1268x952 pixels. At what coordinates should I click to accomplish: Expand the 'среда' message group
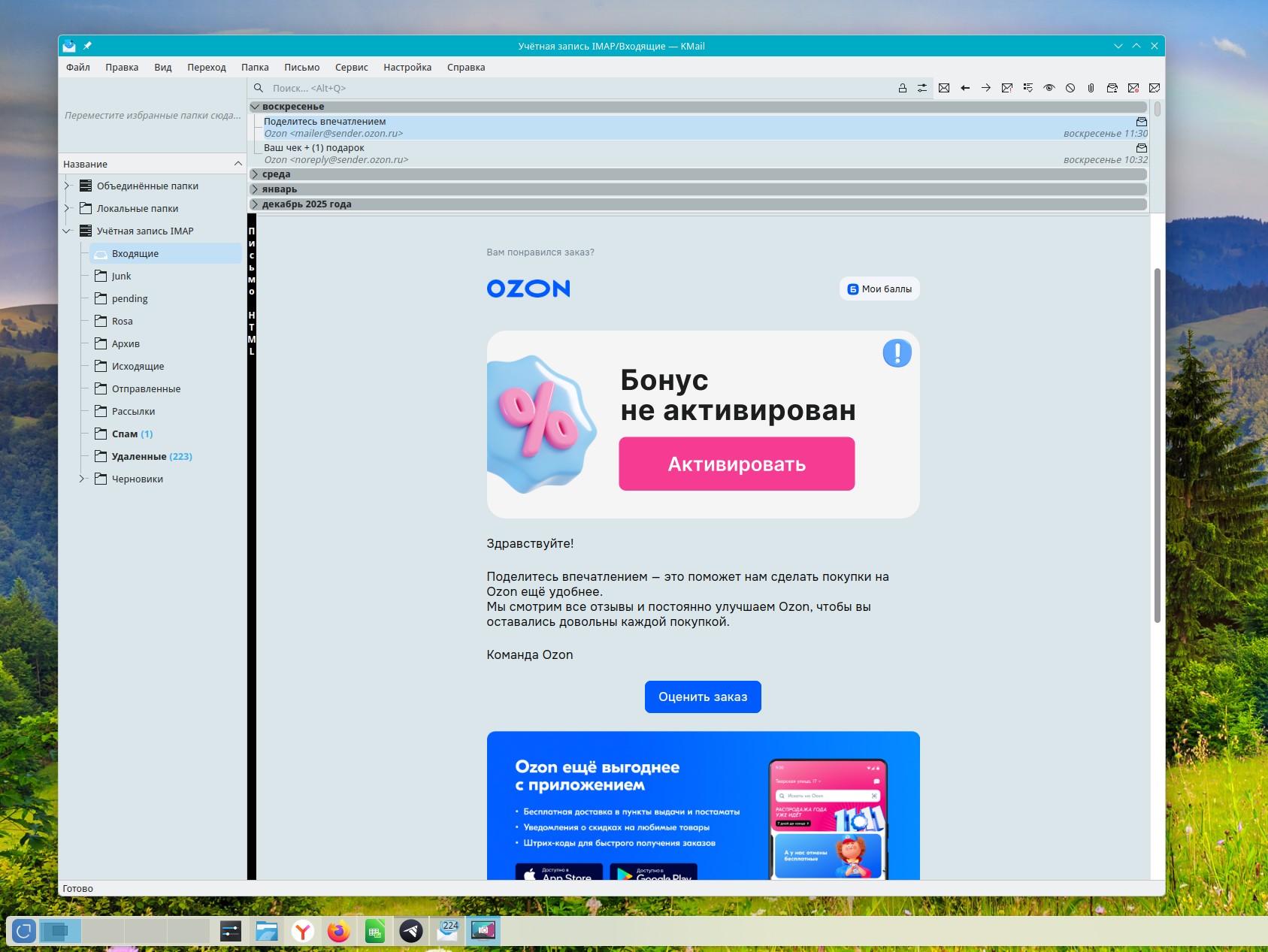tap(255, 174)
